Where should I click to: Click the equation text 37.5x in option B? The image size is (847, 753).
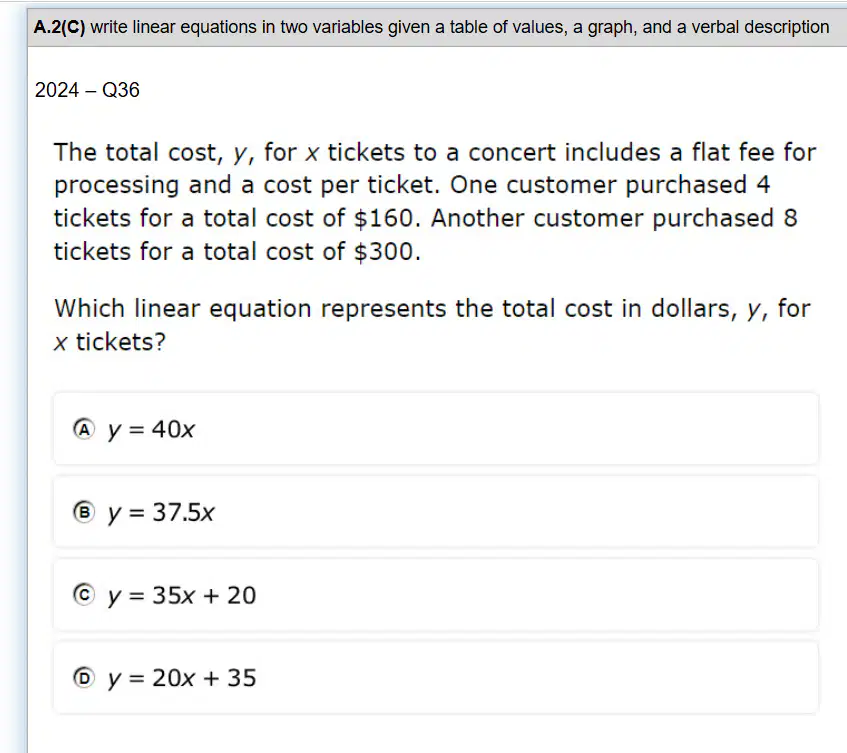click(183, 512)
